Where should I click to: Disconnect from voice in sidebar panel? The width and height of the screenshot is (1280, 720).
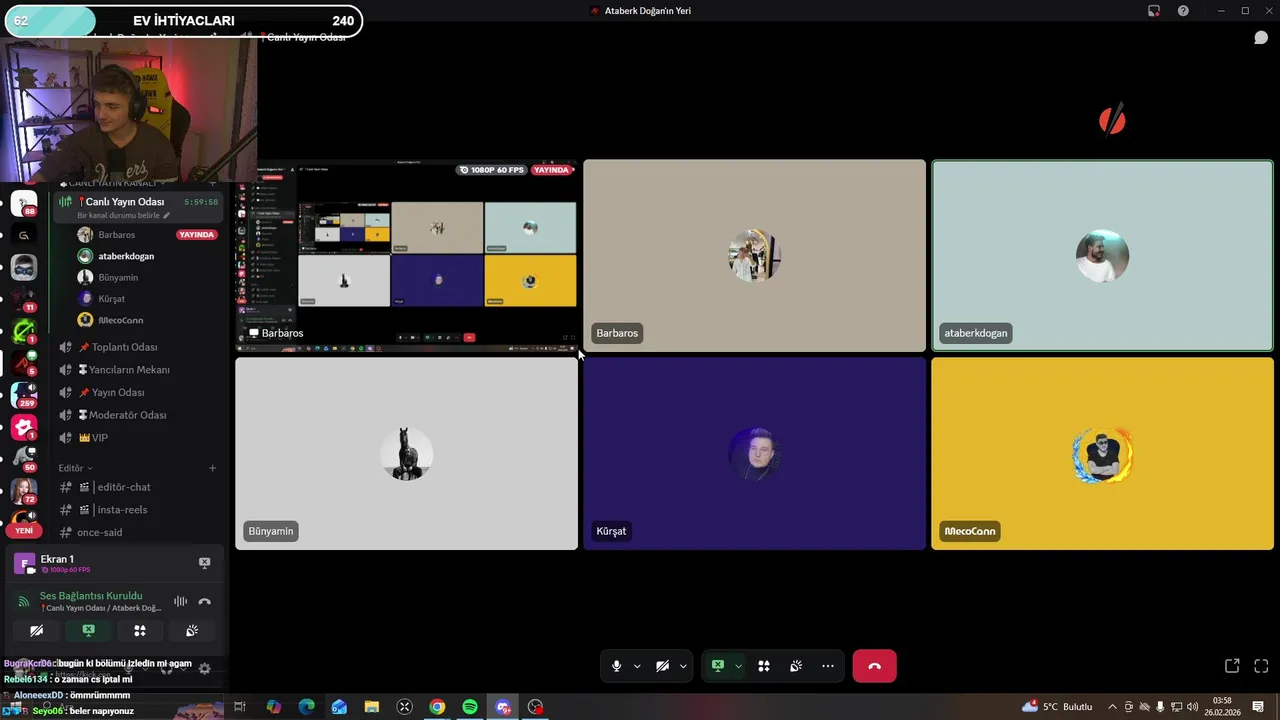click(x=204, y=601)
